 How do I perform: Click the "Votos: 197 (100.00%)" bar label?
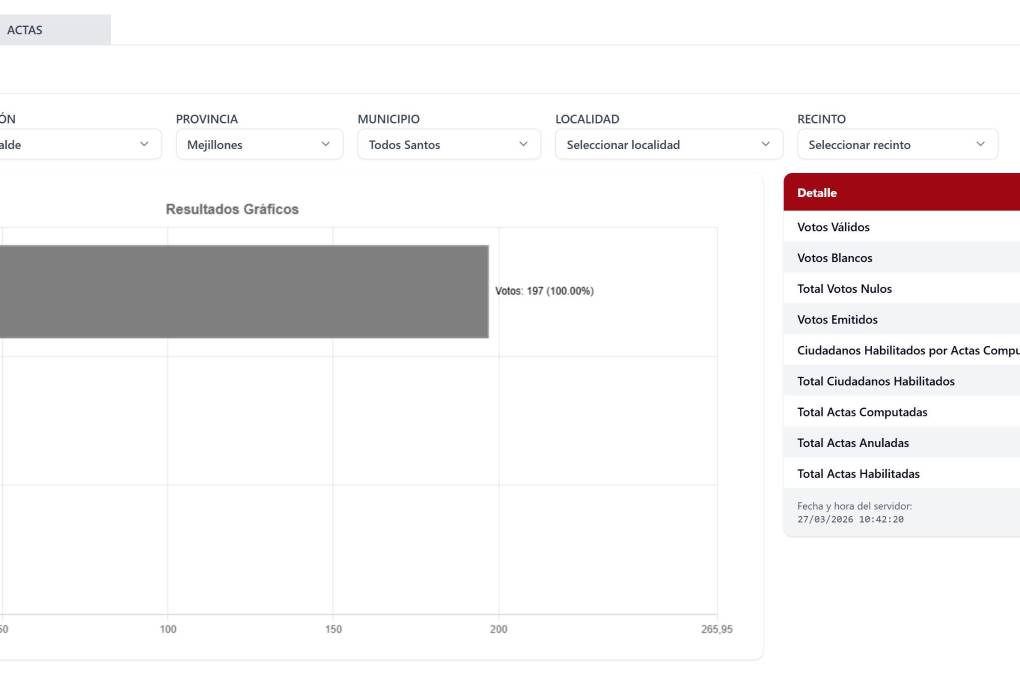point(544,291)
